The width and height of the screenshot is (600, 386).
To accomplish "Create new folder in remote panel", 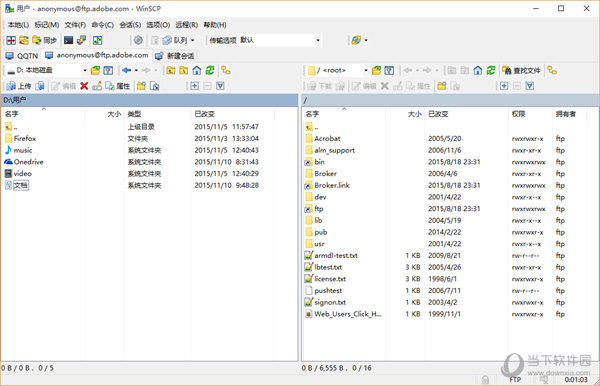I will [442, 86].
